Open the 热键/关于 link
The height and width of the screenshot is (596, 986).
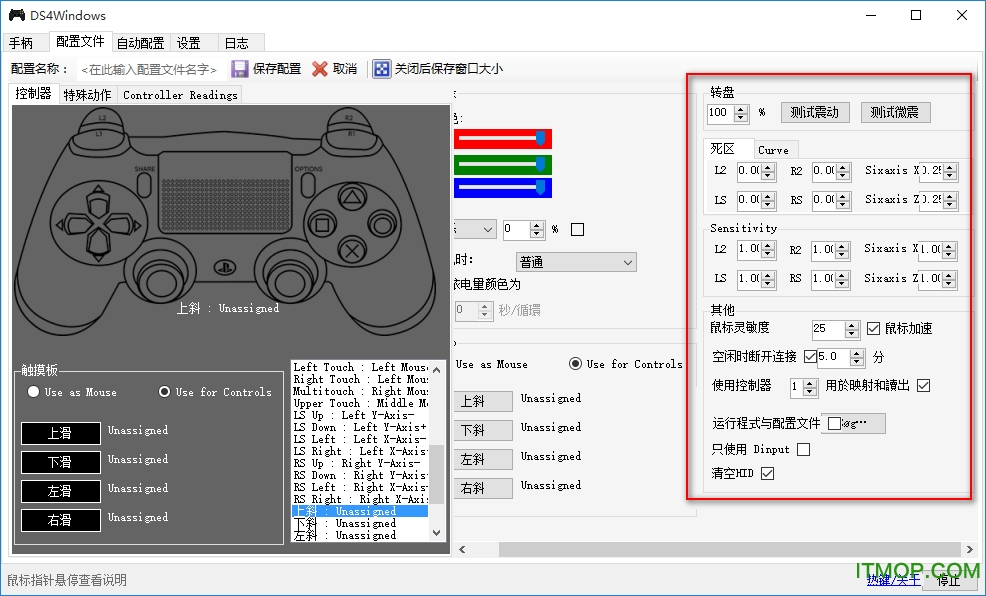coord(893,581)
